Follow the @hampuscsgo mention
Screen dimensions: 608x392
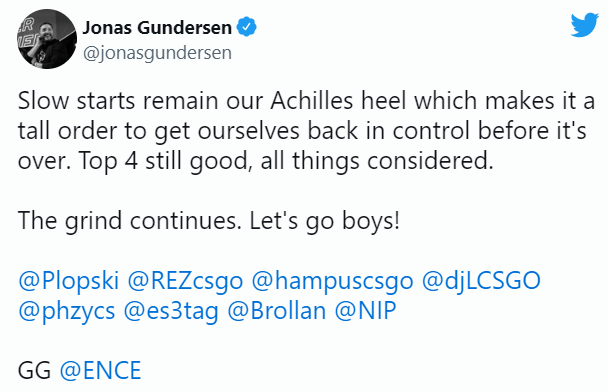332,281
